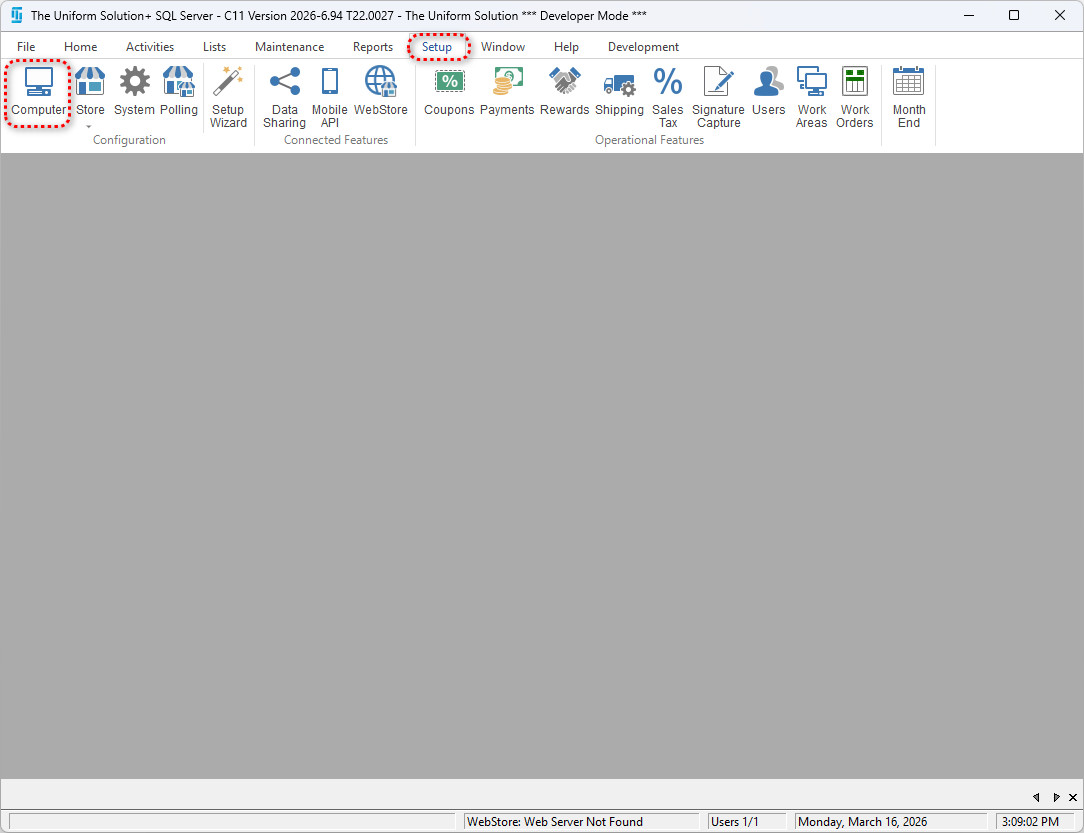Switch to the Home tab
Image resolution: width=1084 pixels, height=833 pixels.
(80, 47)
